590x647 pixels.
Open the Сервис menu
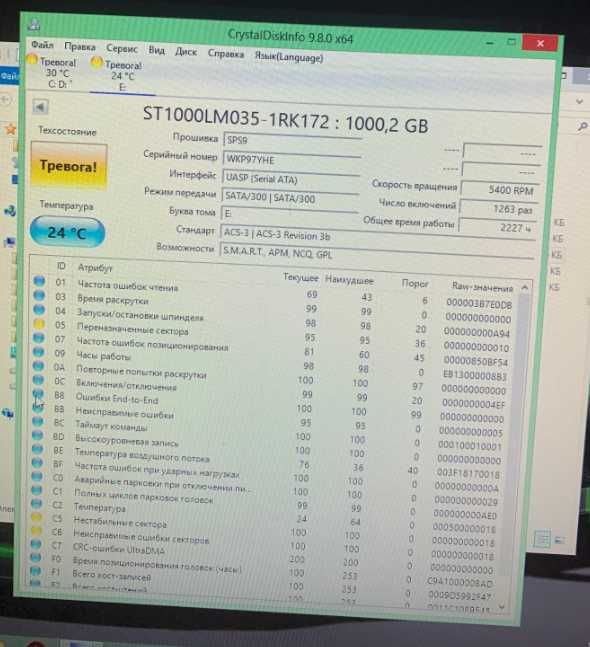[x=122, y=48]
